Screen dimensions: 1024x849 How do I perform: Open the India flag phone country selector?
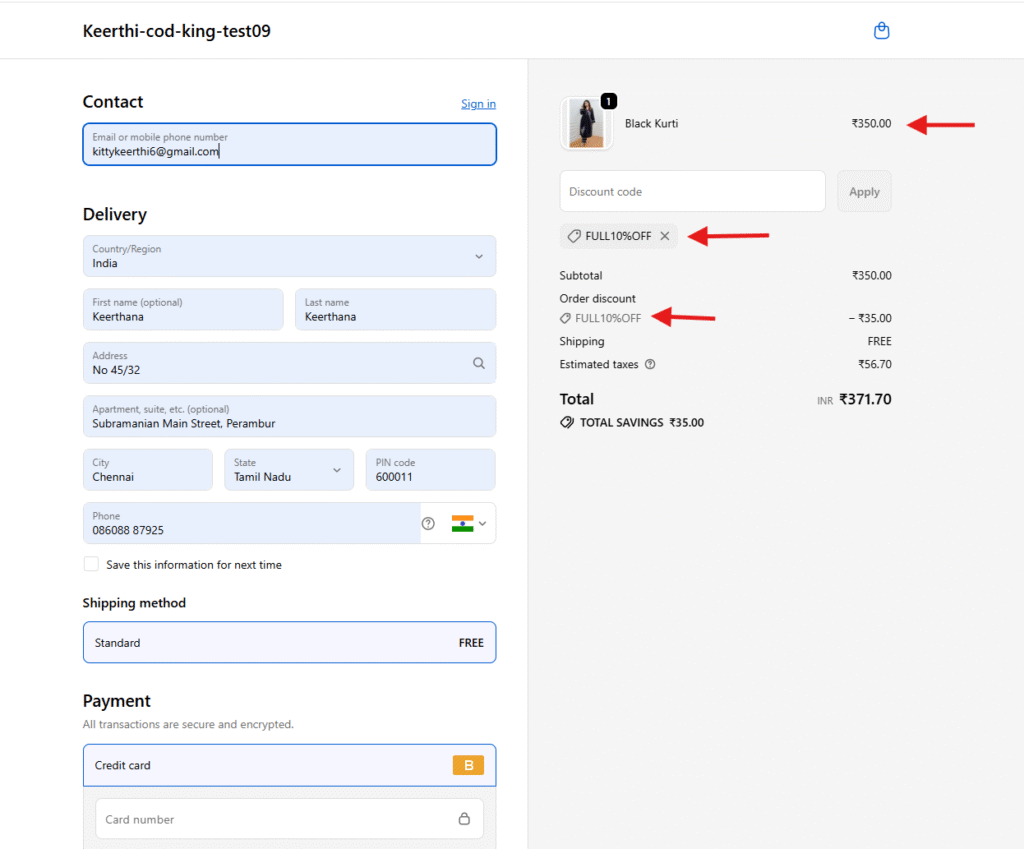tap(468, 523)
